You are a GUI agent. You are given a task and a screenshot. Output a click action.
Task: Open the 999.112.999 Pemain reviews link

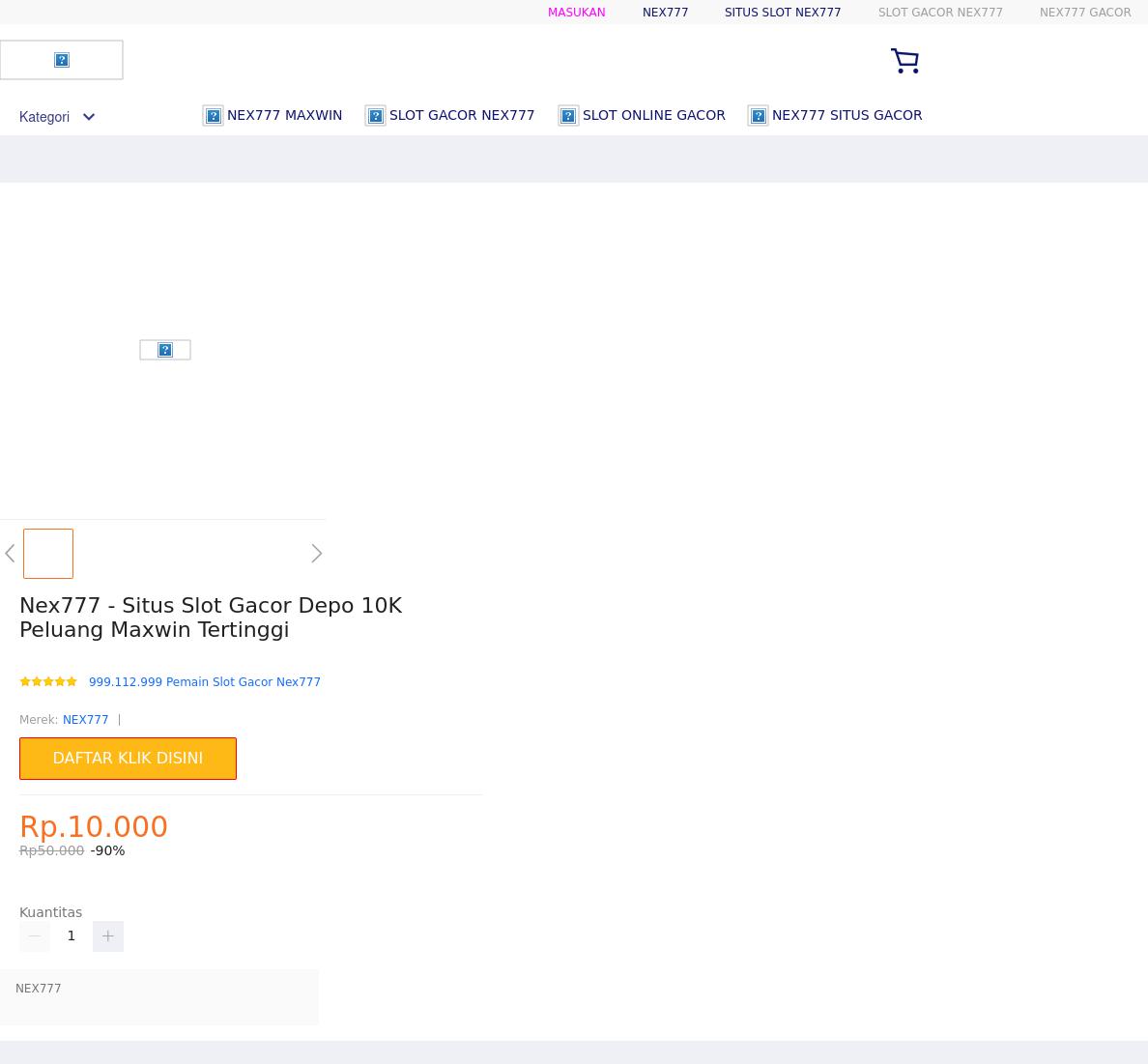205,682
